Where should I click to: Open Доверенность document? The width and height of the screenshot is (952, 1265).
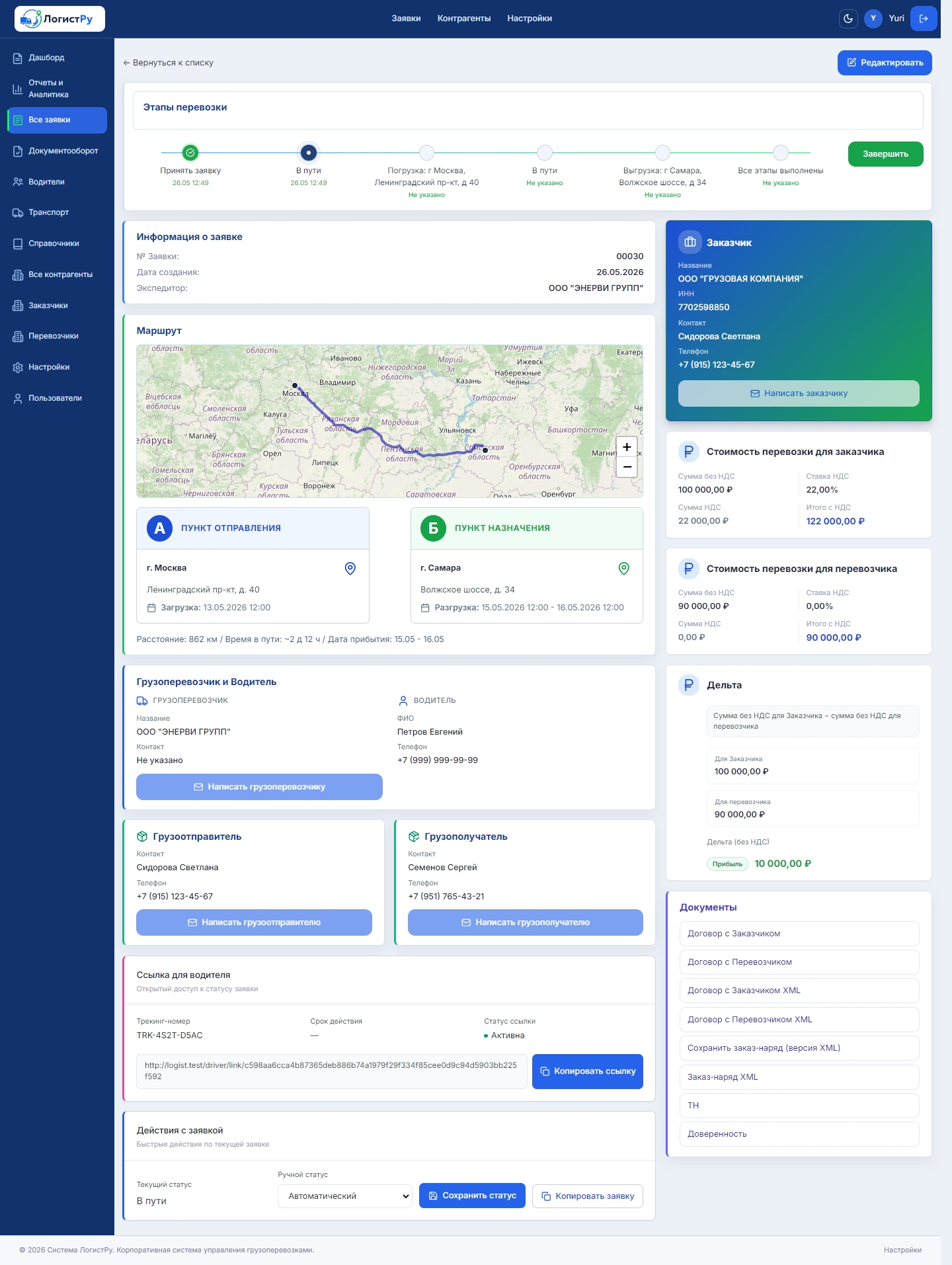[799, 1134]
